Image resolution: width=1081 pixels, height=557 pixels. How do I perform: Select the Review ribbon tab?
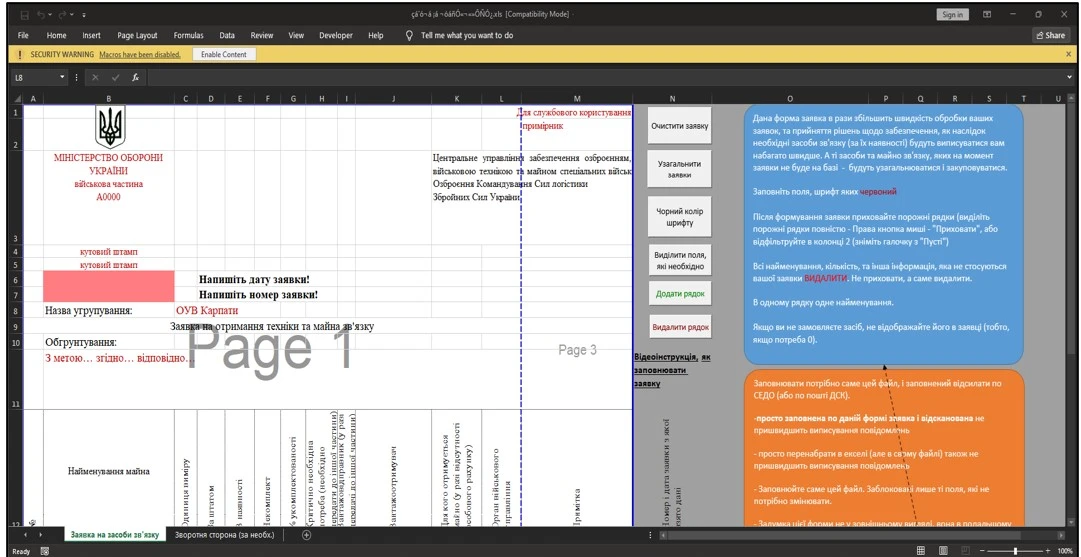(x=262, y=35)
